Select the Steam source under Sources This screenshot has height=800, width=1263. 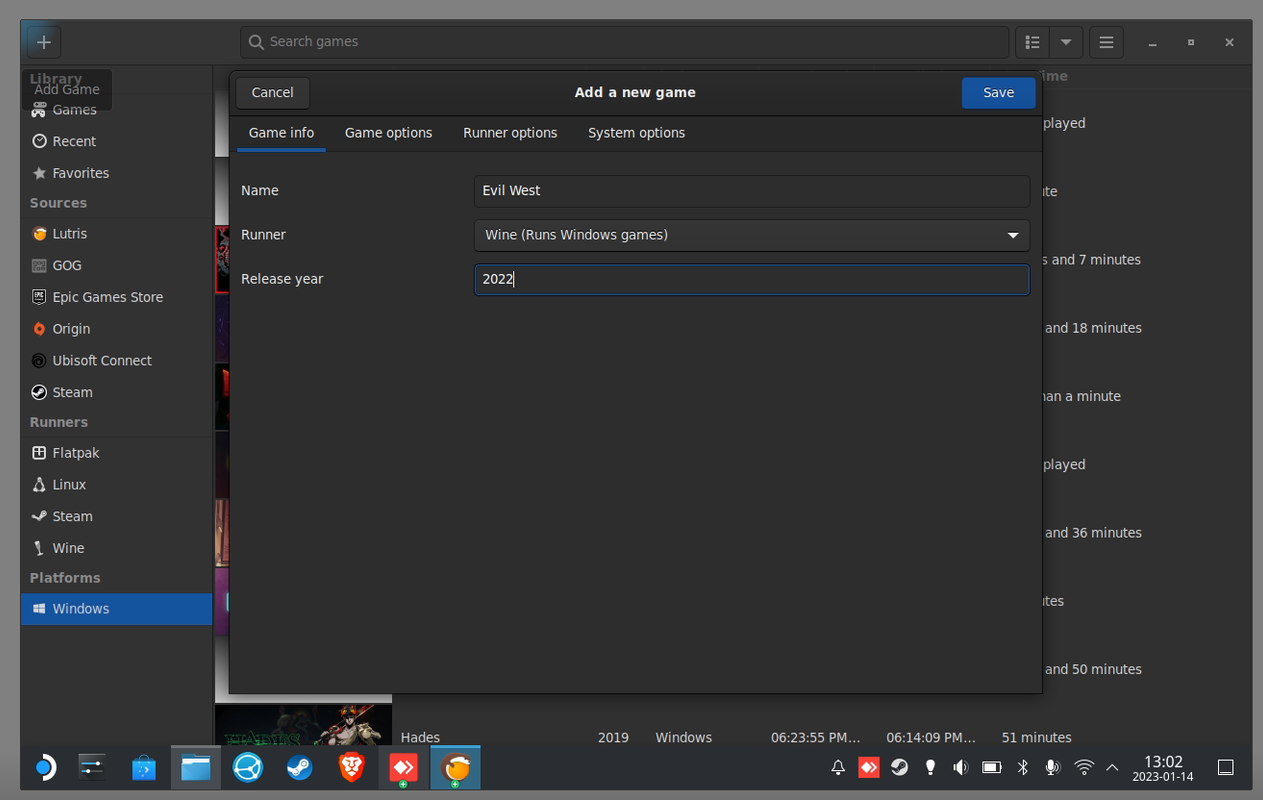116,393
